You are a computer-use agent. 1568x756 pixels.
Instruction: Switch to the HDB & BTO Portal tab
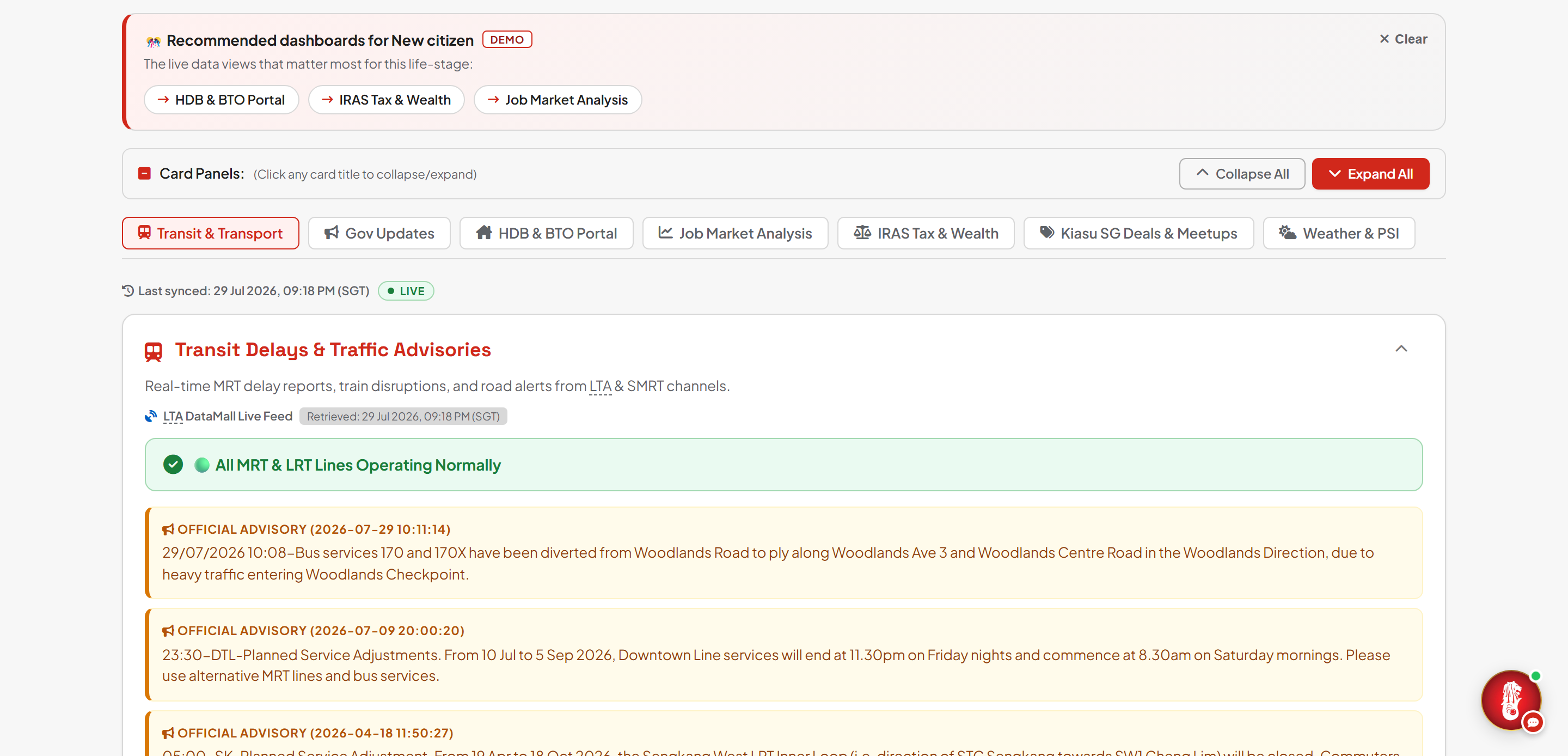[x=546, y=233]
